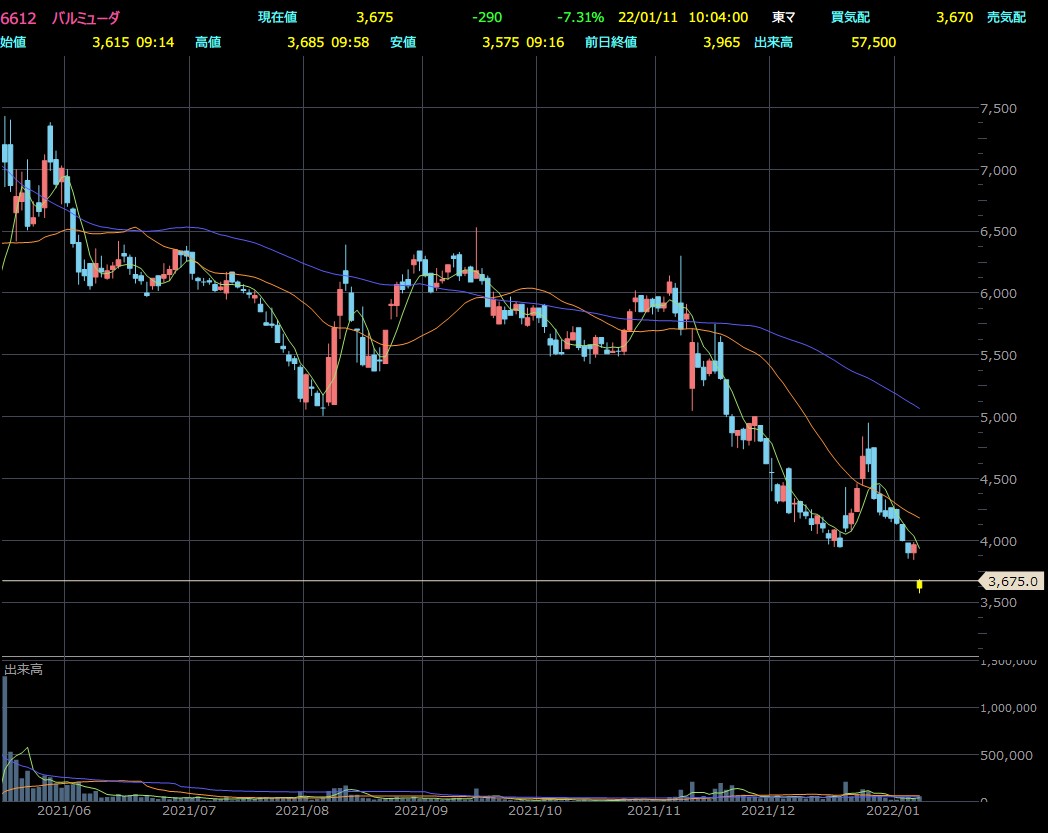Click the 始値 label

13,42
